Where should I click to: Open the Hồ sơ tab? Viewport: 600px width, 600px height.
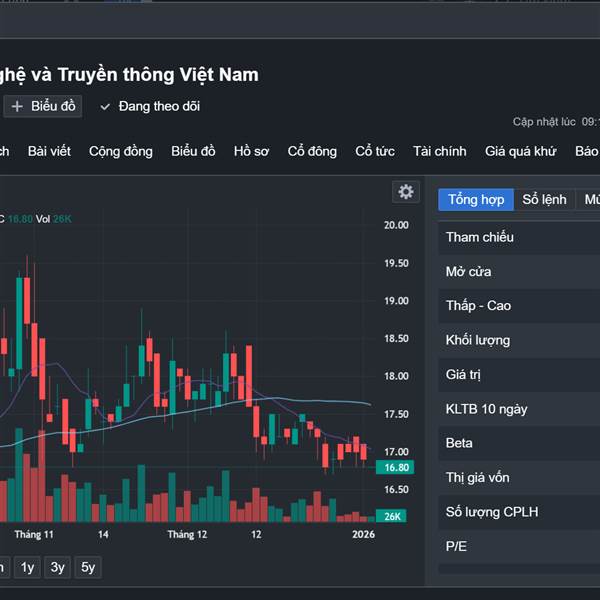click(x=251, y=151)
